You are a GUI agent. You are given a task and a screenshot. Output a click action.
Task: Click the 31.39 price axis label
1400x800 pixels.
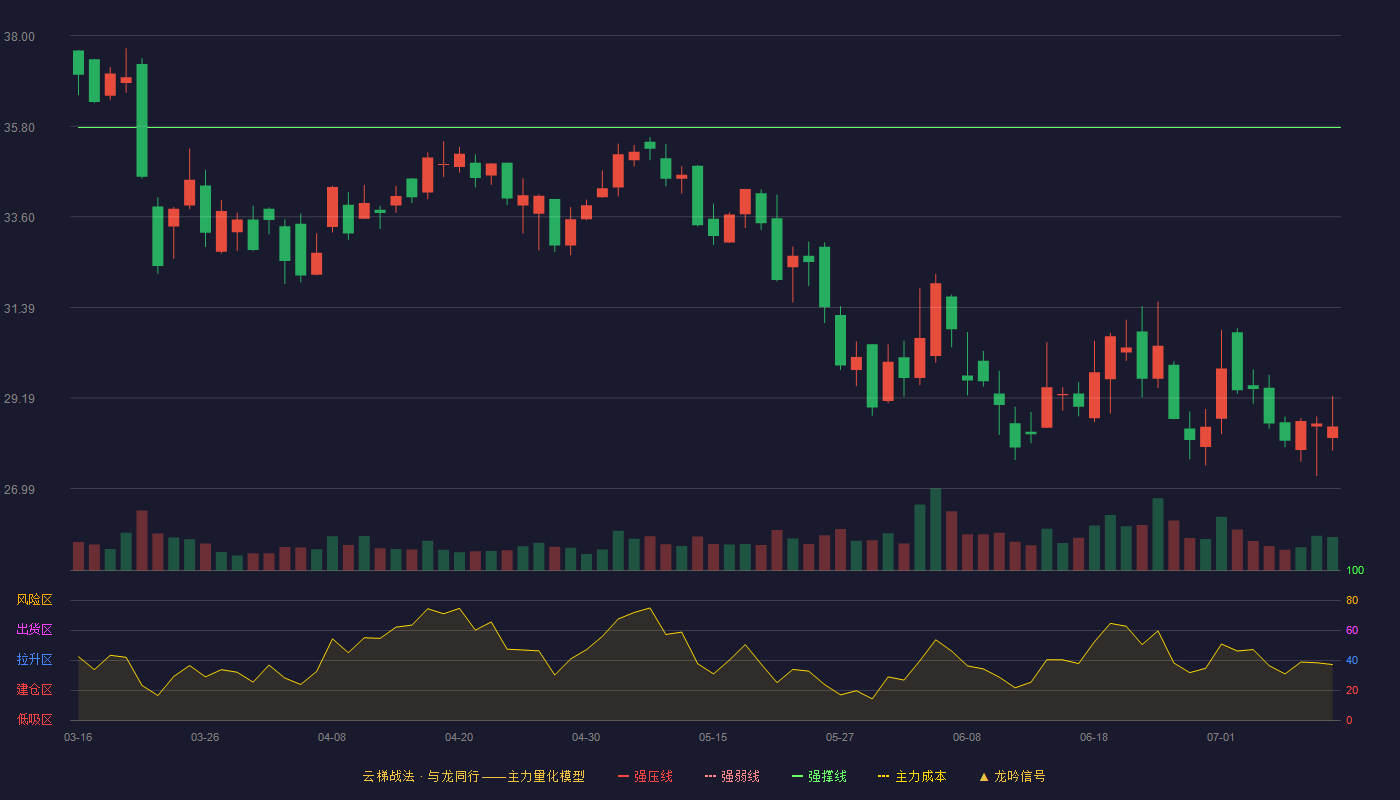[19, 309]
